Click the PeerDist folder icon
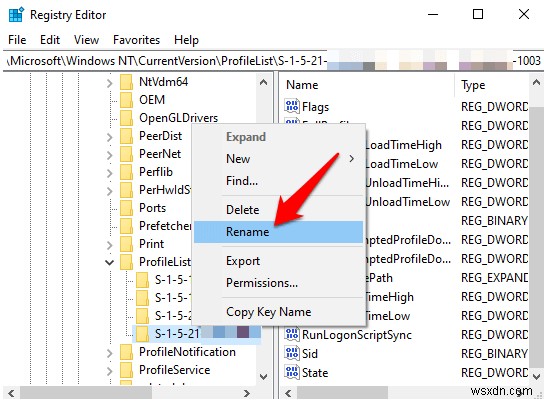Viewport: 544px width, 401px height. tap(126, 136)
